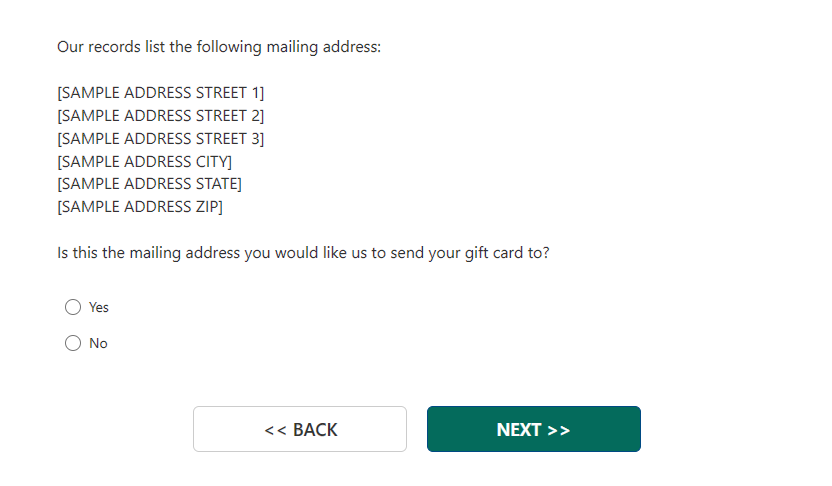Click the word "NEXT" on the green button

click(519, 430)
